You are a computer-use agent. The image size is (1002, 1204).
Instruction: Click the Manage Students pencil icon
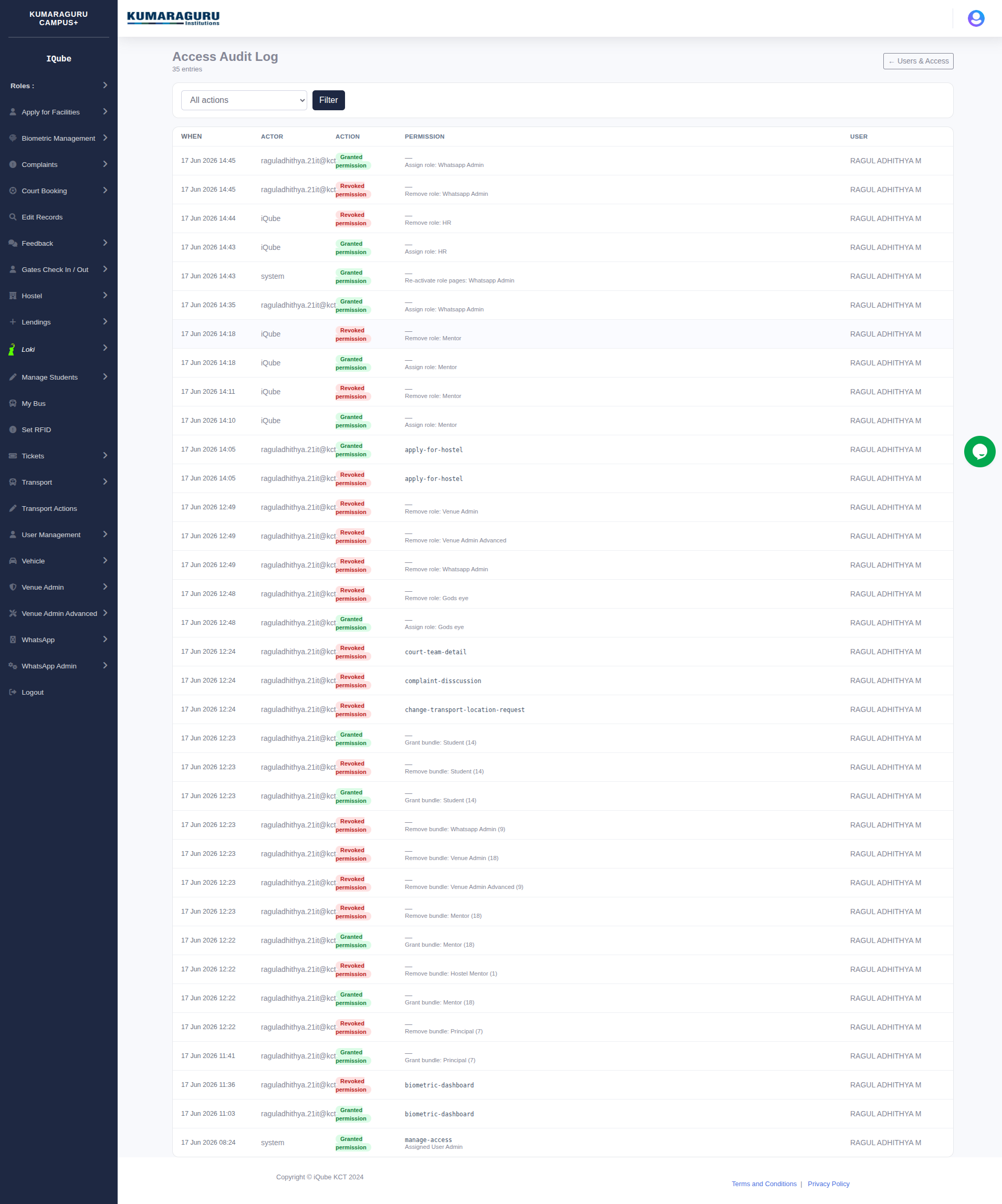coord(13,377)
